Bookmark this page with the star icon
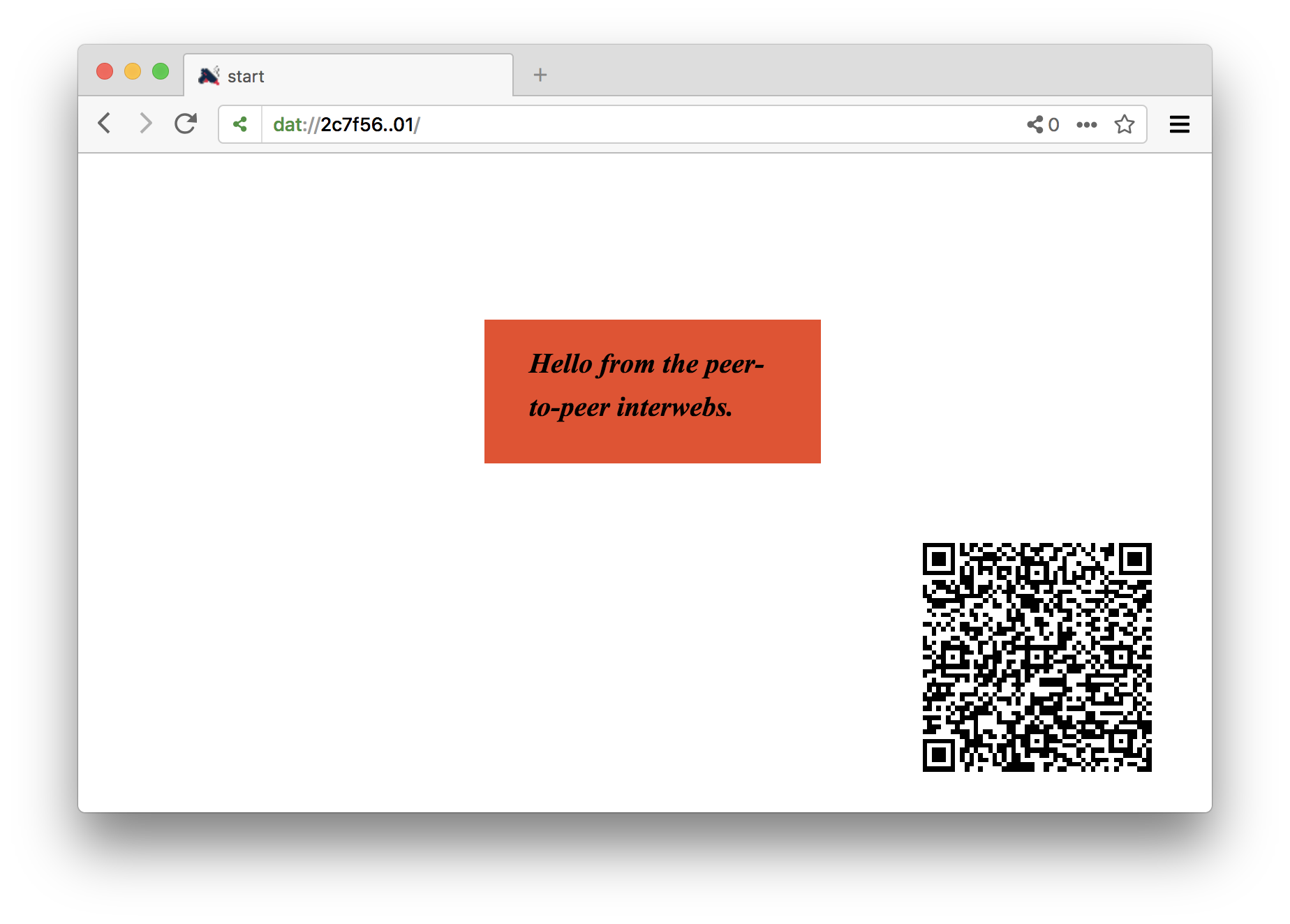The image size is (1290, 924). pos(1124,124)
